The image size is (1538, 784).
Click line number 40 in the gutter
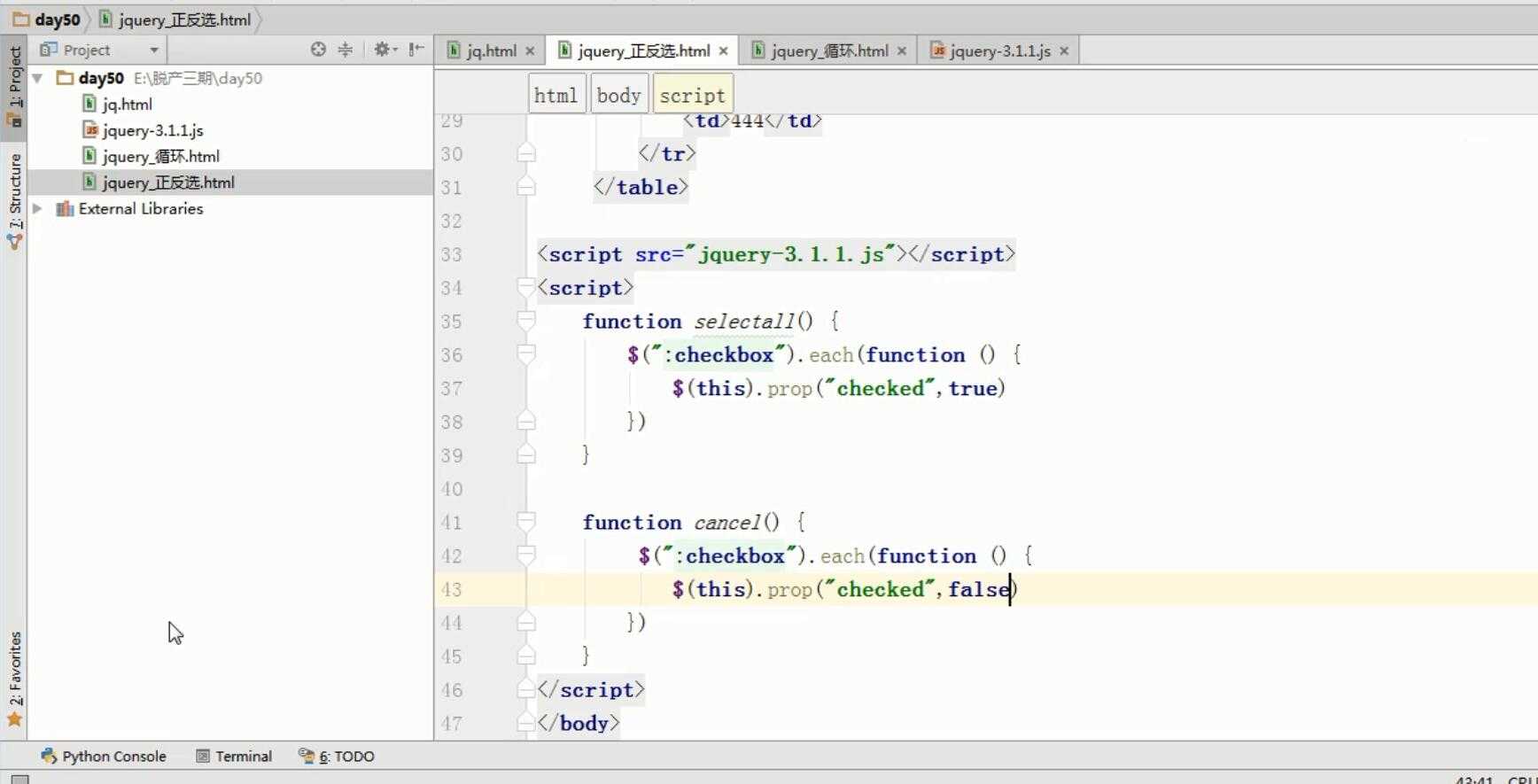click(452, 489)
